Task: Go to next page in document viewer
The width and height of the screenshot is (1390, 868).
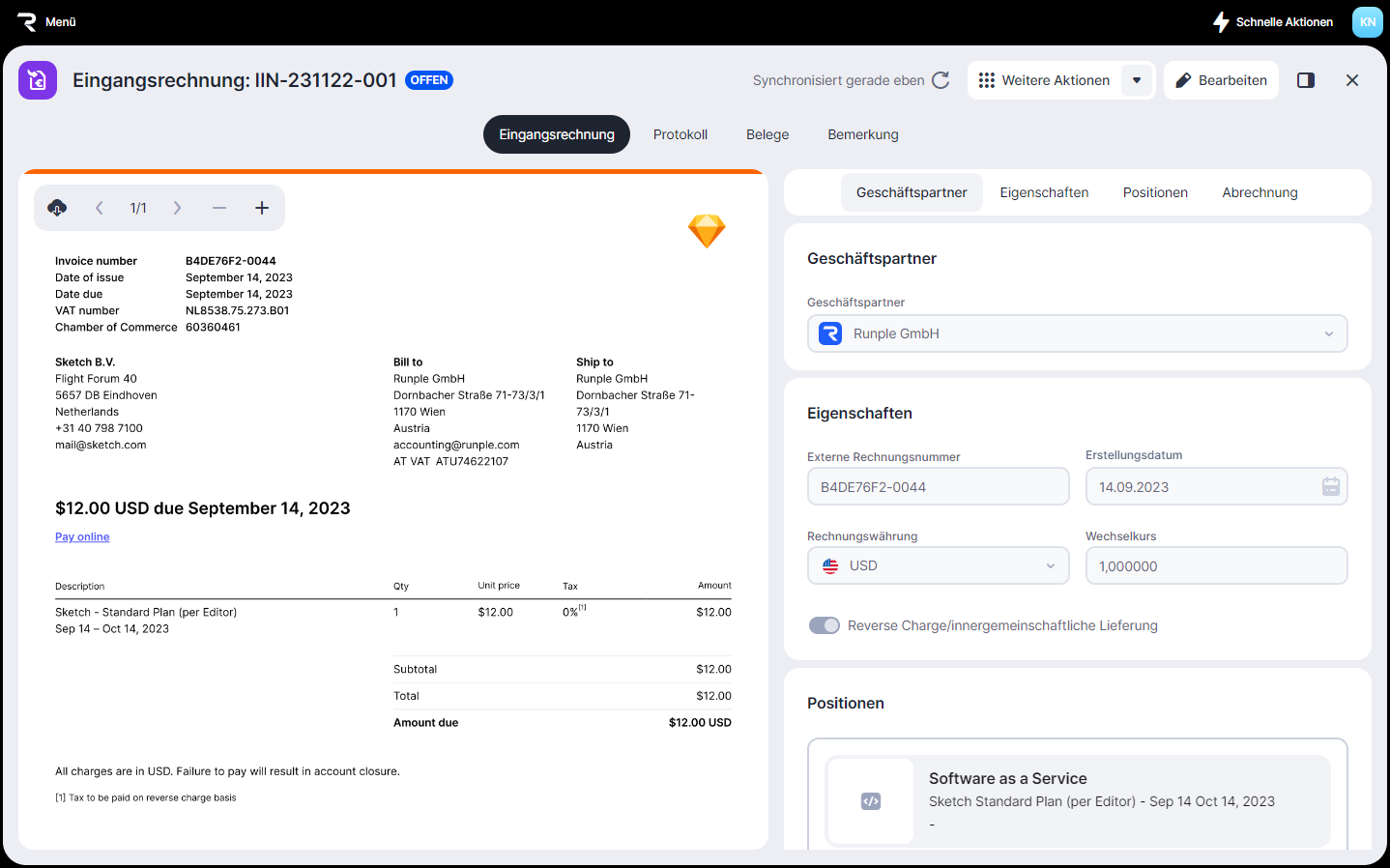Action: [177, 208]
